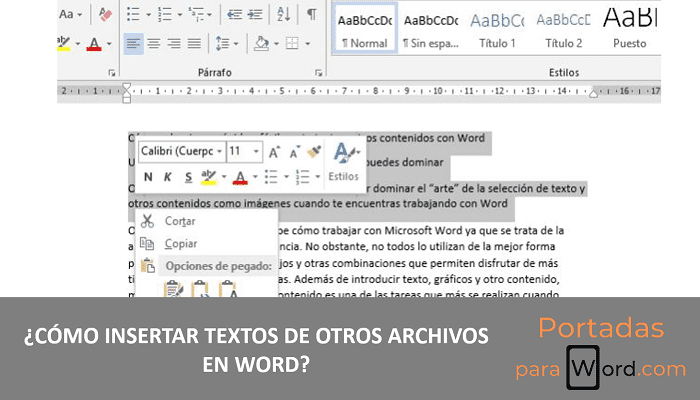Image resolution: width=700 pixels, height=400 pixels.
Task: Toggle Justify alignment in the Párrafo group
Action: pos(194,44)
